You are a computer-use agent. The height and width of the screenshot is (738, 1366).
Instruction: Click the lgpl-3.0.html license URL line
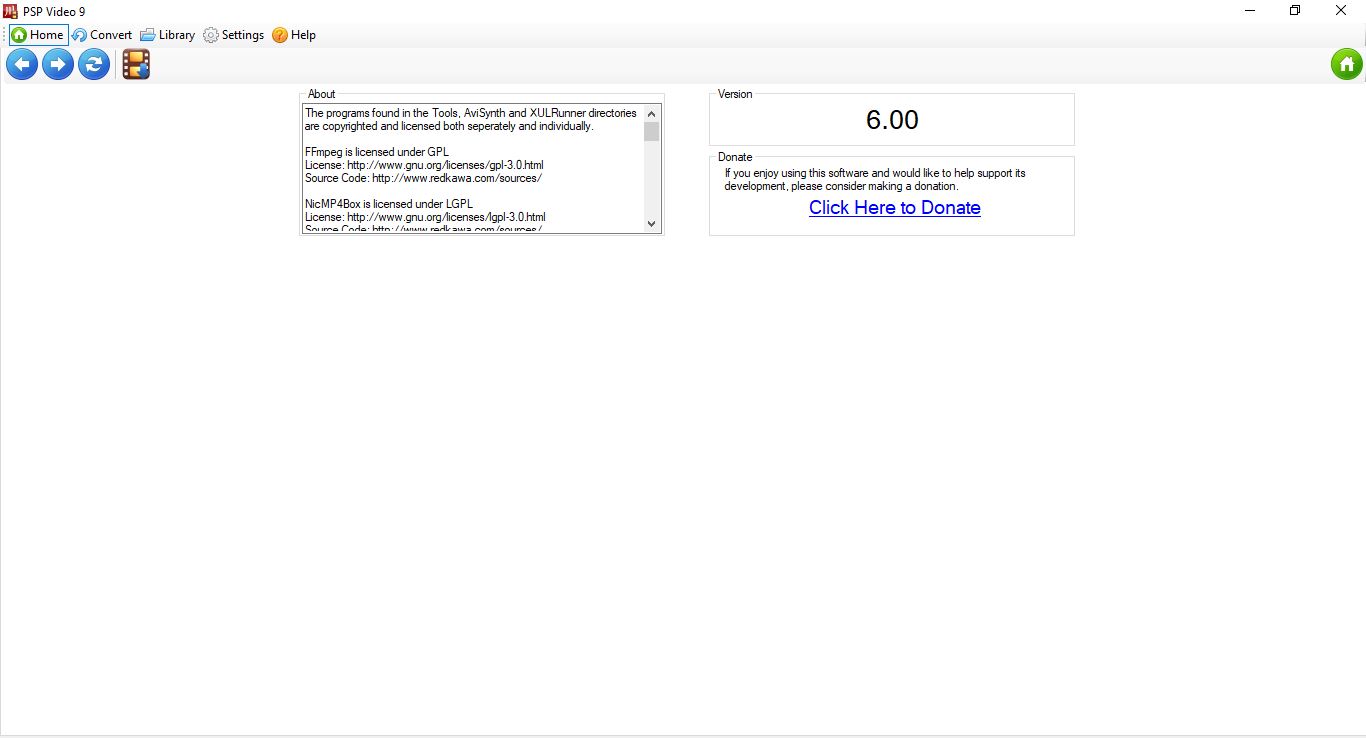(425, 217)
